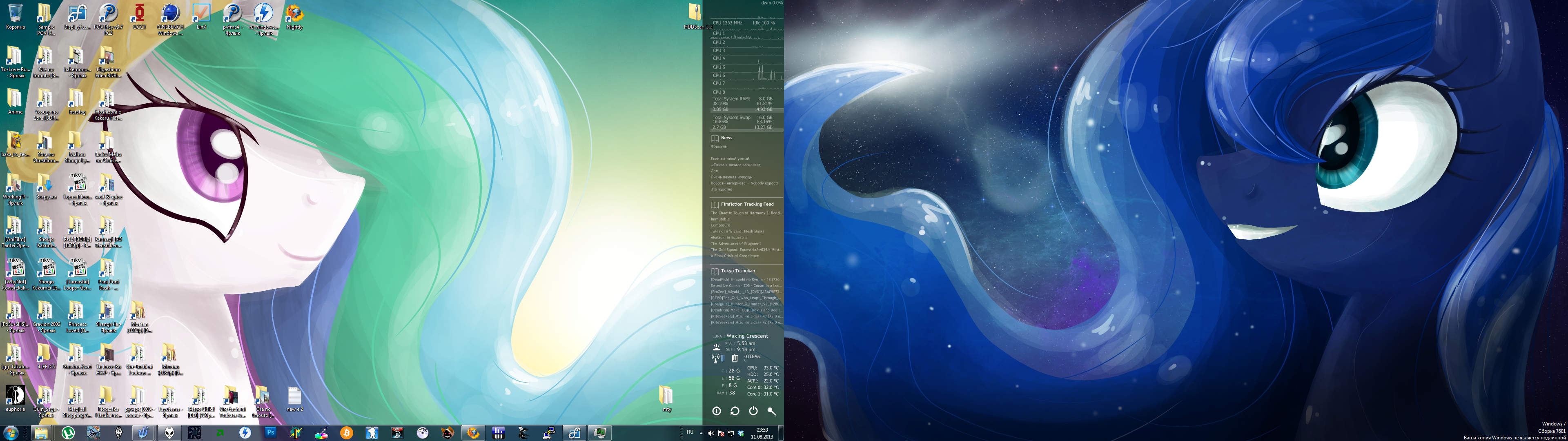Open 'Akatsuki in Equestria' feed entry
This screenshot has width=1568, height=441.
pyautogui.click(x=729, y=238)
